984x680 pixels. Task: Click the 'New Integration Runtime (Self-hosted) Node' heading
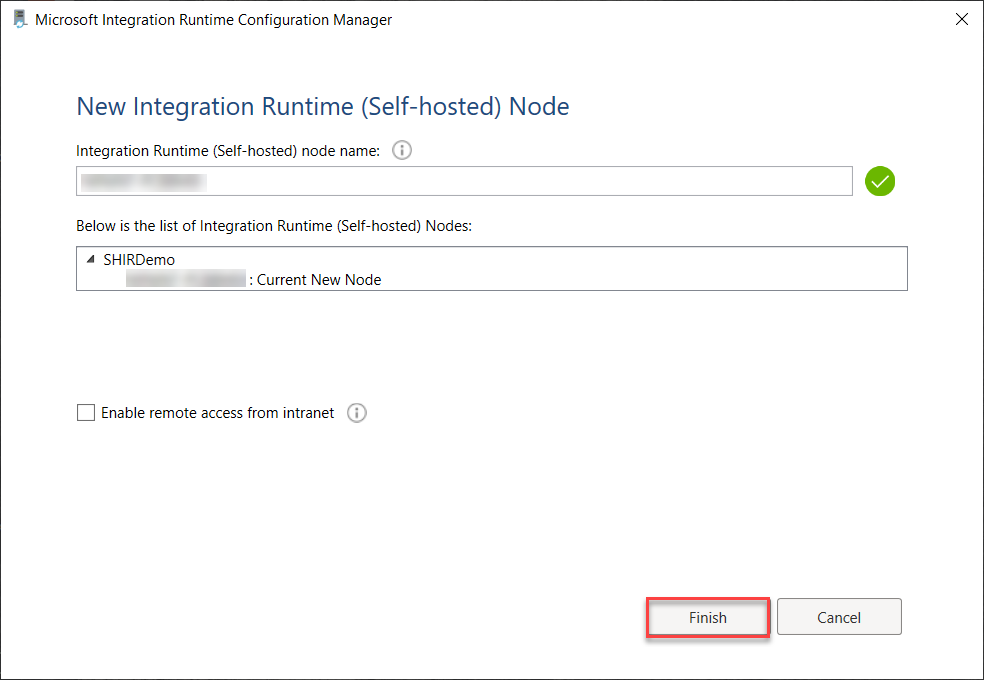click(323, 107)
